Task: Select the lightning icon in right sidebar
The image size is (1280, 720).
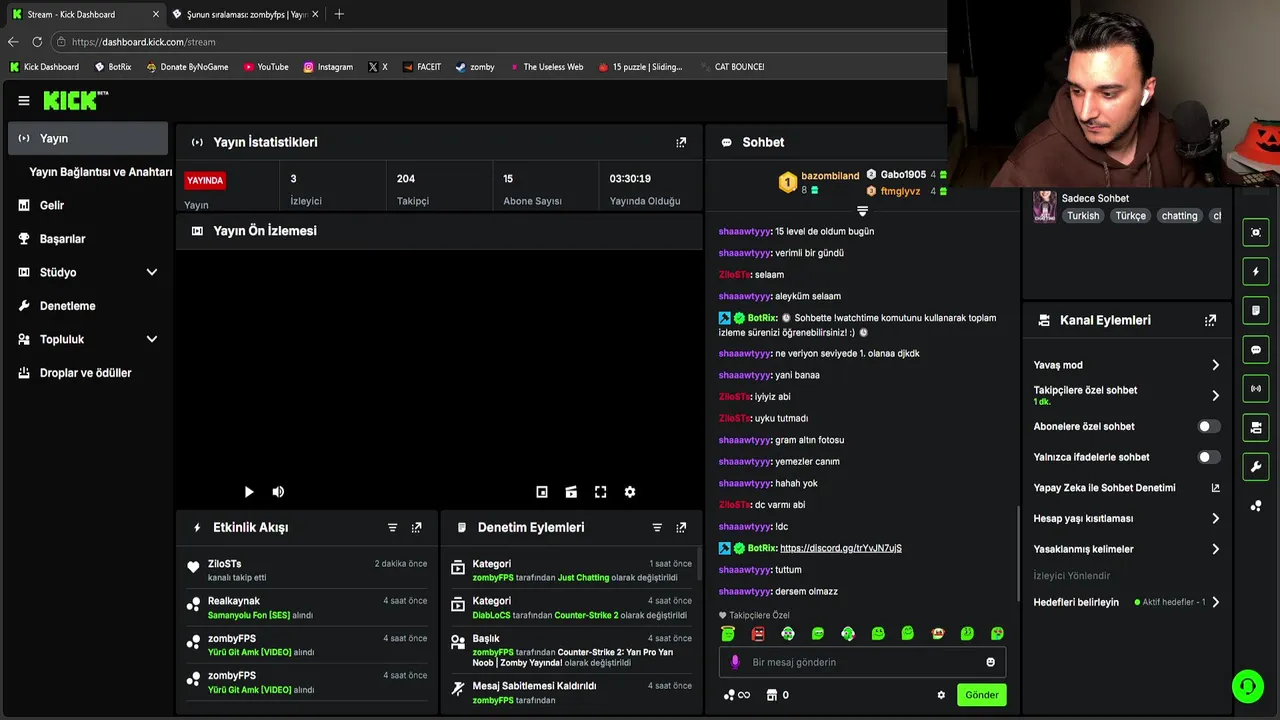Action: (1256, 271)
